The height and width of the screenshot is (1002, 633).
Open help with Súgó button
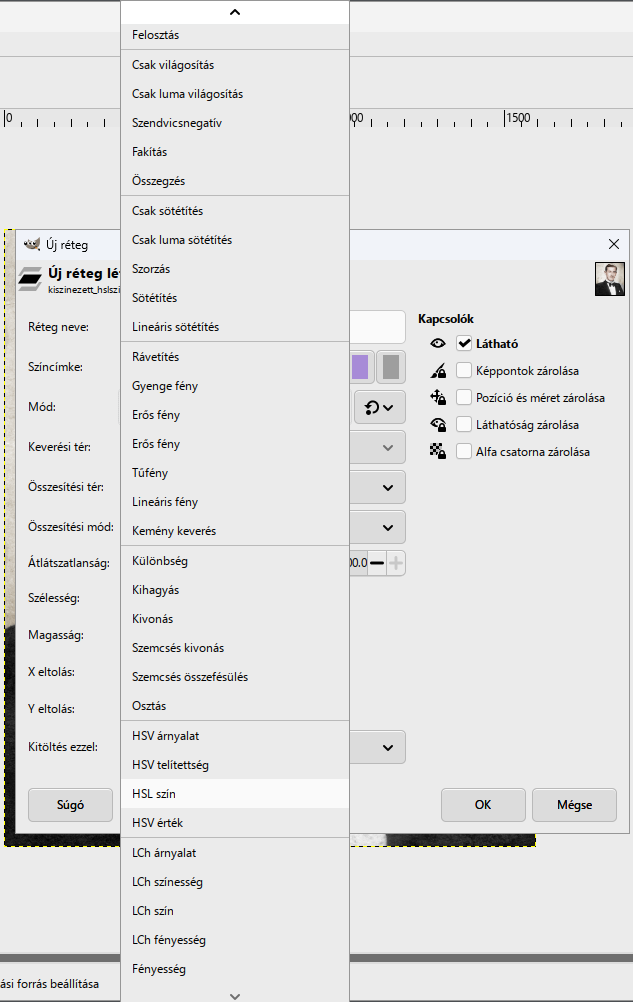[70, 805]
